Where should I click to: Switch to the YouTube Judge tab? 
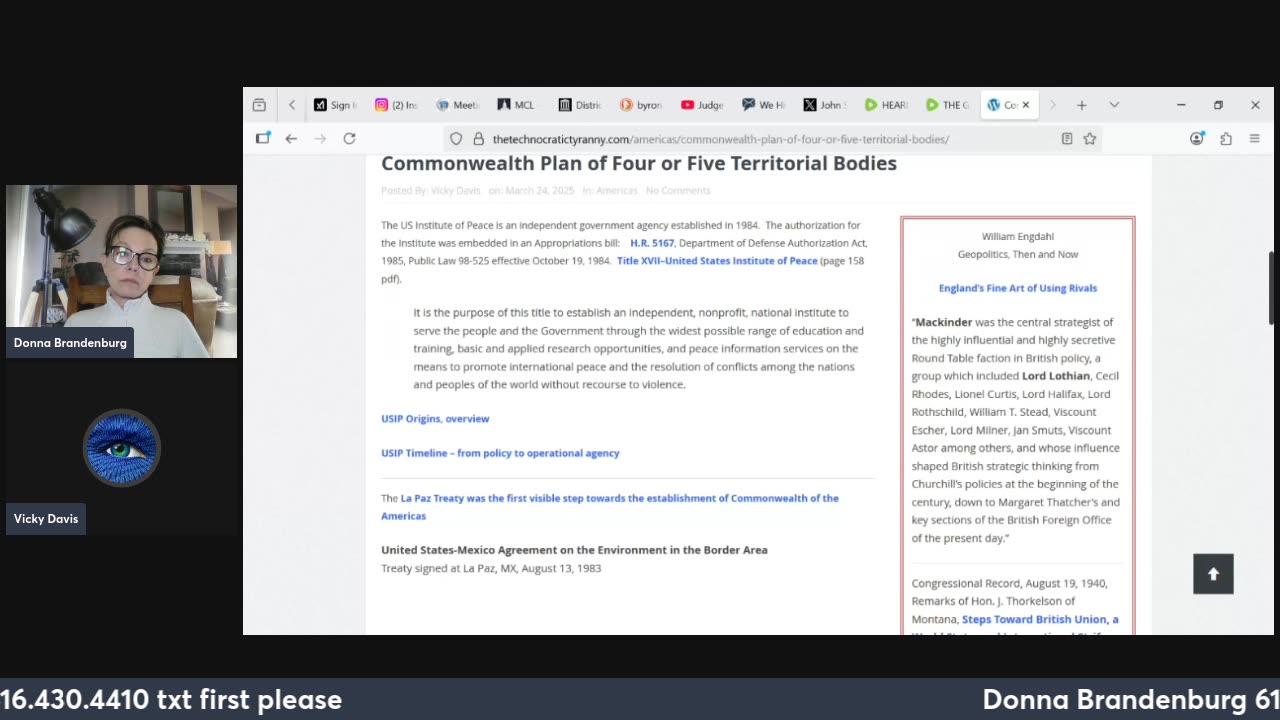pos(702,105)
